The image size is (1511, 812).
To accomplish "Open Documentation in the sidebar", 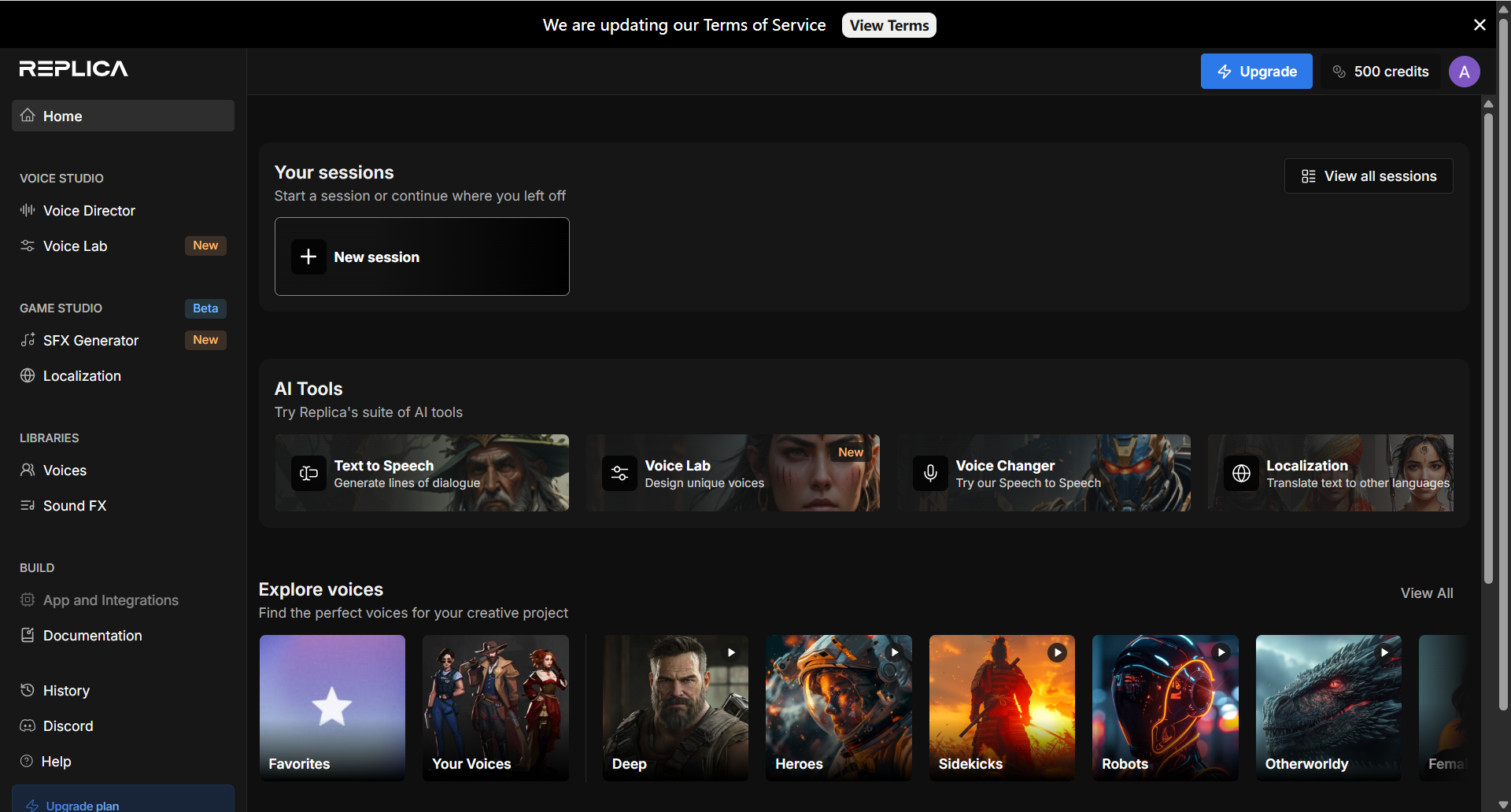I will (123, 635).
